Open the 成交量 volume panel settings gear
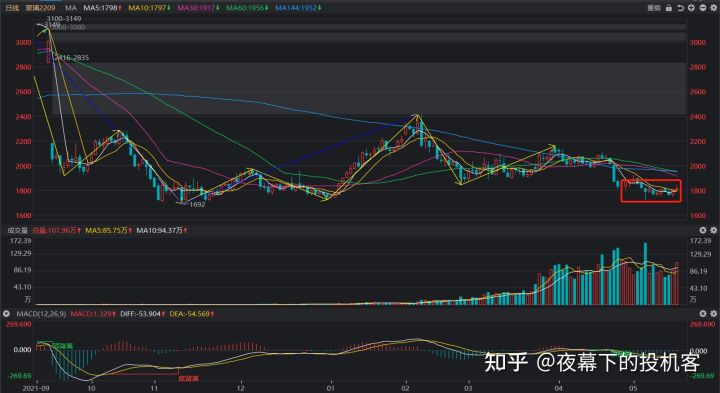 714,230
